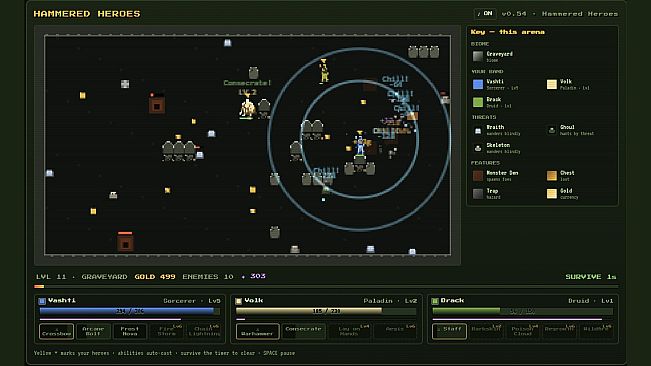The width and height of the screenshot is (651, 366).
Task: Trigger Volk's Consecrate ability
Action: click(303, 331)
